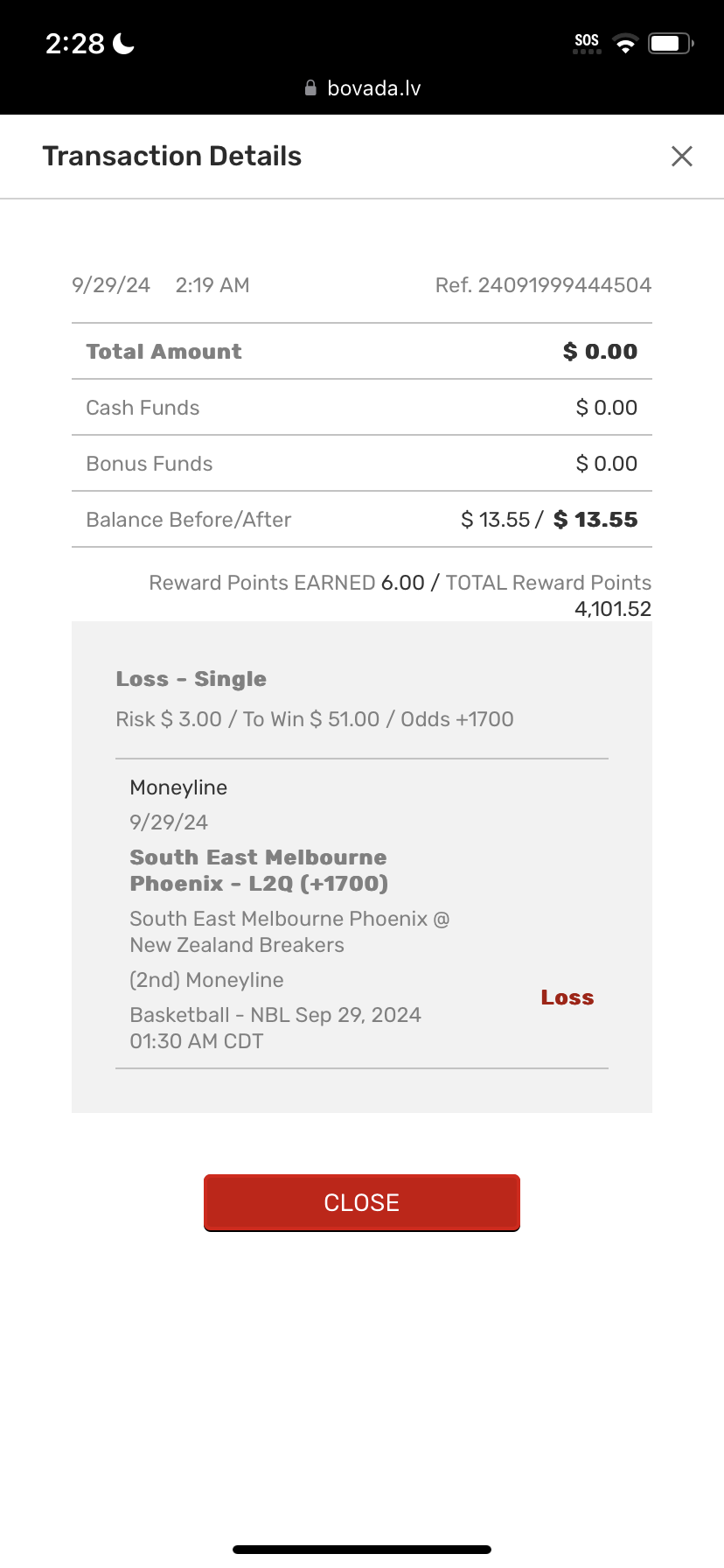724x1568 pixels.
Task: Select the Total Amount row
Action: coord(361,352)
